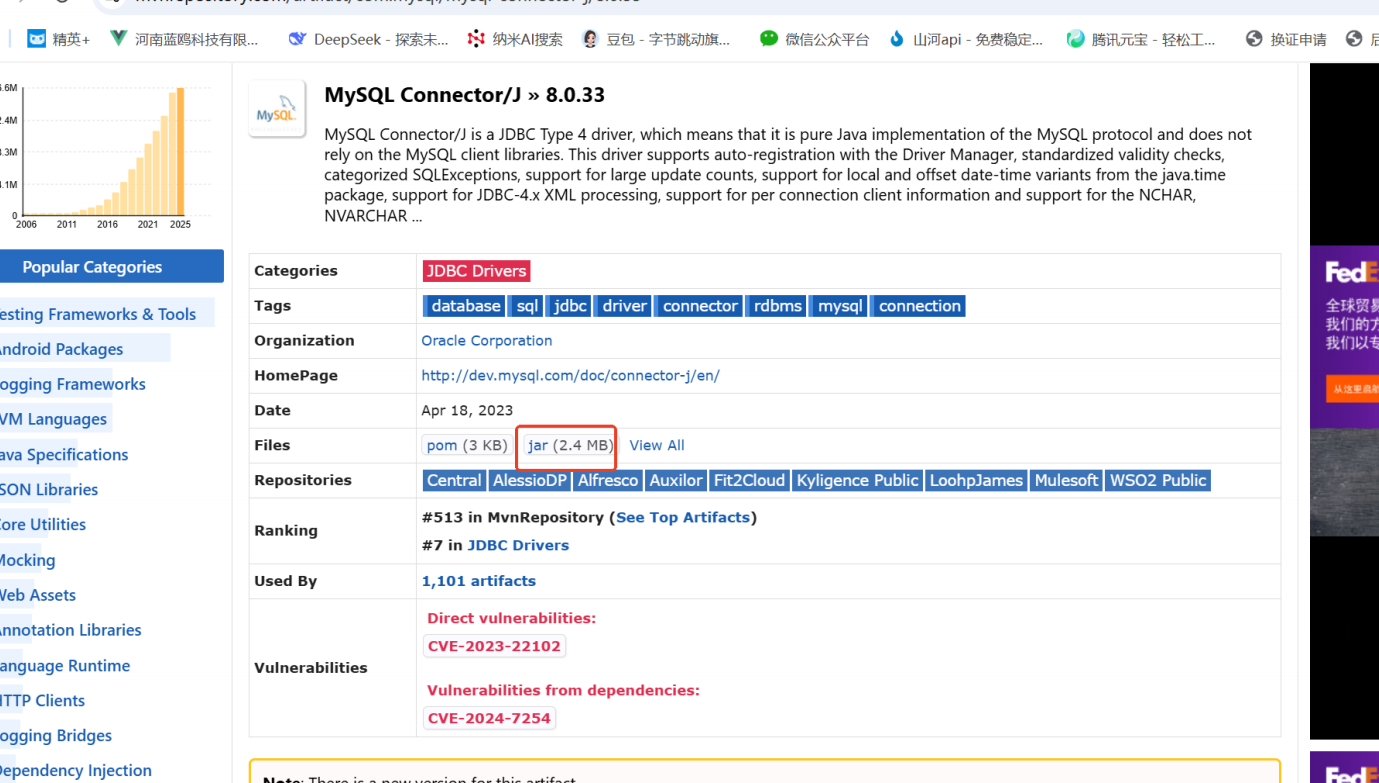This screenshot has width=1379, height=783.
Task: Open the Central repository
Action: 454,481
